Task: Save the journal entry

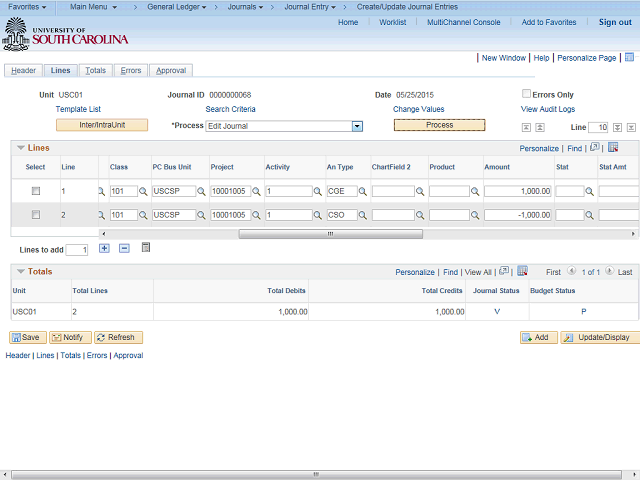Action: tap(28, 338)
